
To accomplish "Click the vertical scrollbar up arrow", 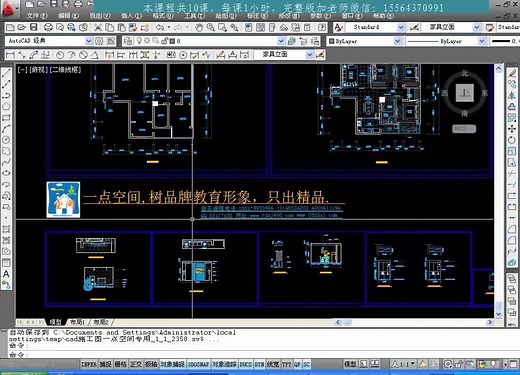I will [x=499, y=69].
